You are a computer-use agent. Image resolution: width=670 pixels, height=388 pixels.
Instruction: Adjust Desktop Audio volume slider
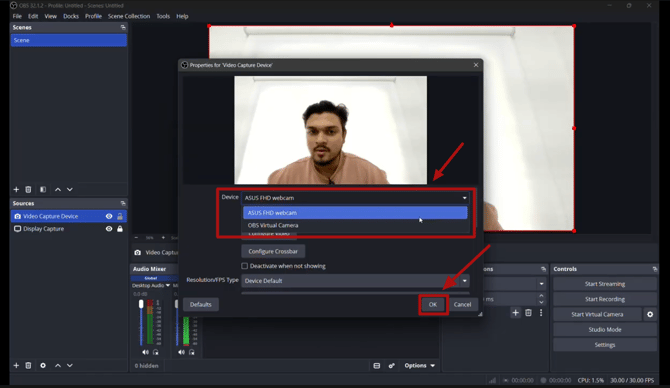click(x=141, y=304)
